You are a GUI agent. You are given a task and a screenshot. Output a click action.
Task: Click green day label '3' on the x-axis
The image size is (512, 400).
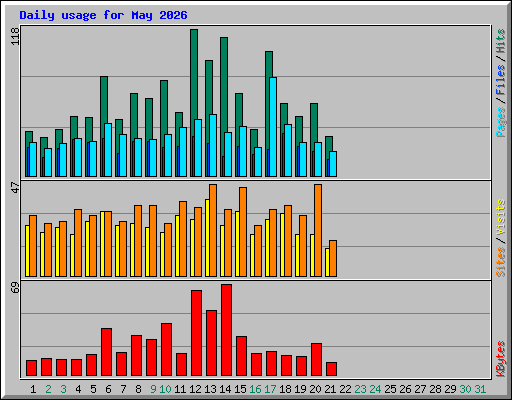pyautogui.click(x=63, y=389)
